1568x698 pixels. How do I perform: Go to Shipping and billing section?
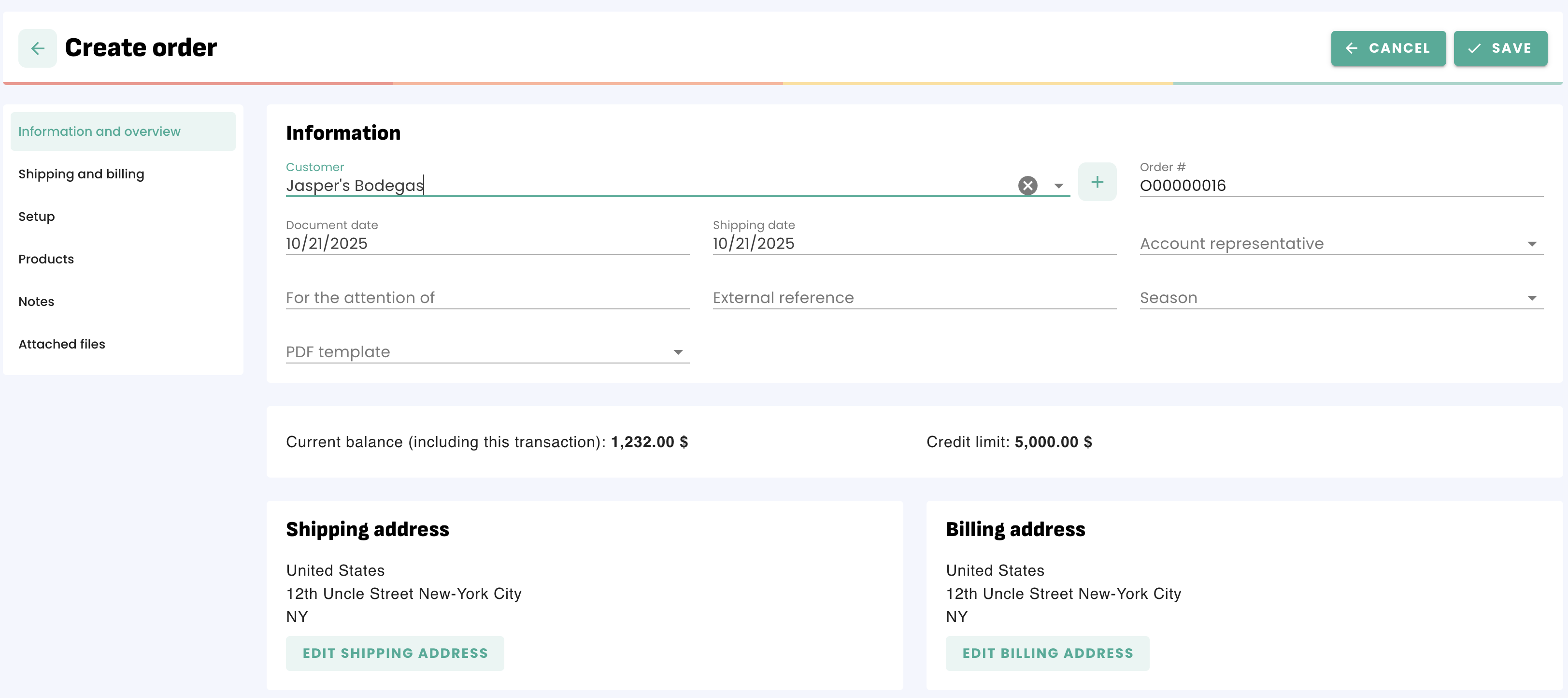(x=81, y=174)
